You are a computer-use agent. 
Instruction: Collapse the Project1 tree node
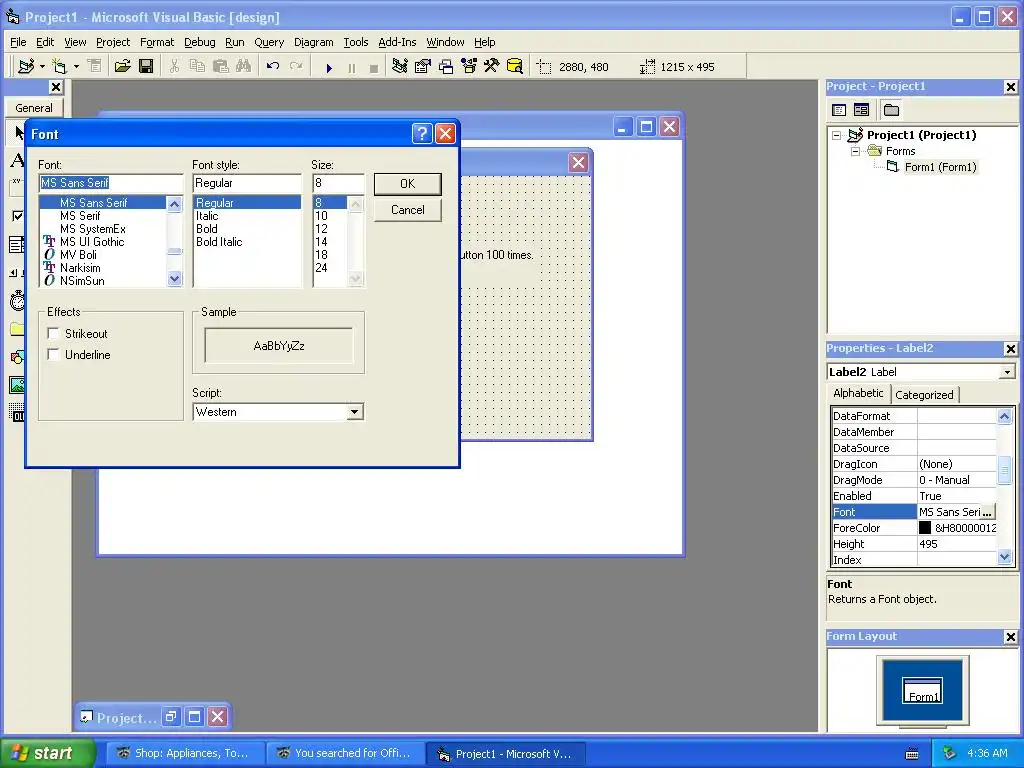pos(837,135)
